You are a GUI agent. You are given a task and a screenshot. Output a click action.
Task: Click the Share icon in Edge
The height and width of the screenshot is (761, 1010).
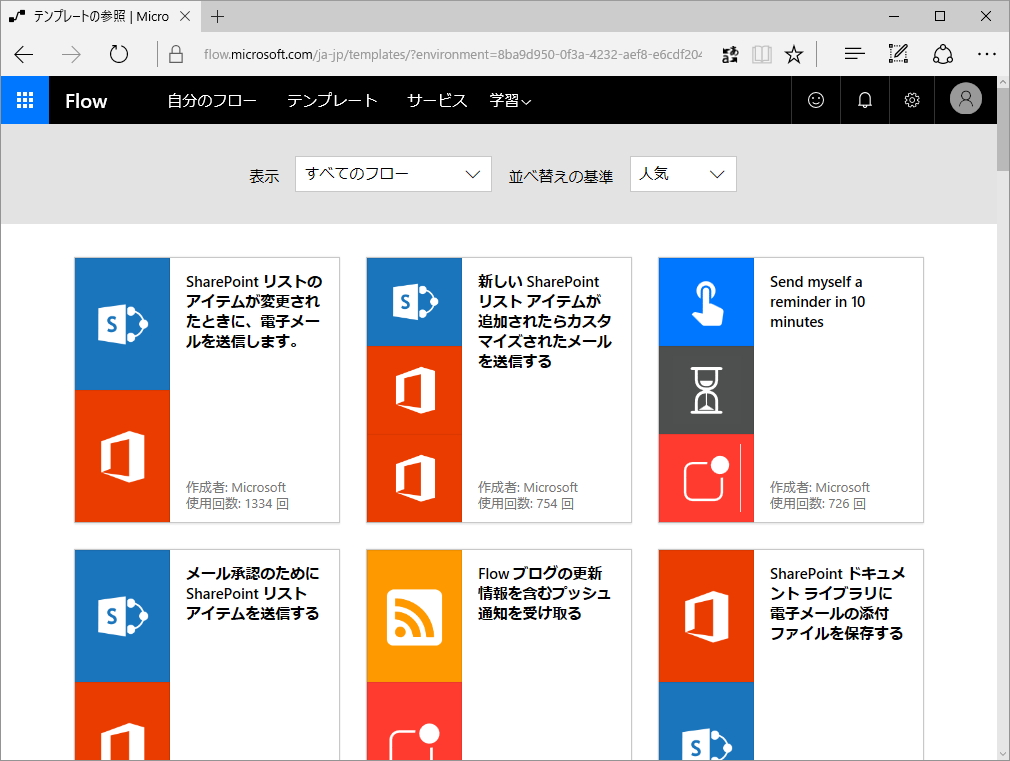coord(942,54)
